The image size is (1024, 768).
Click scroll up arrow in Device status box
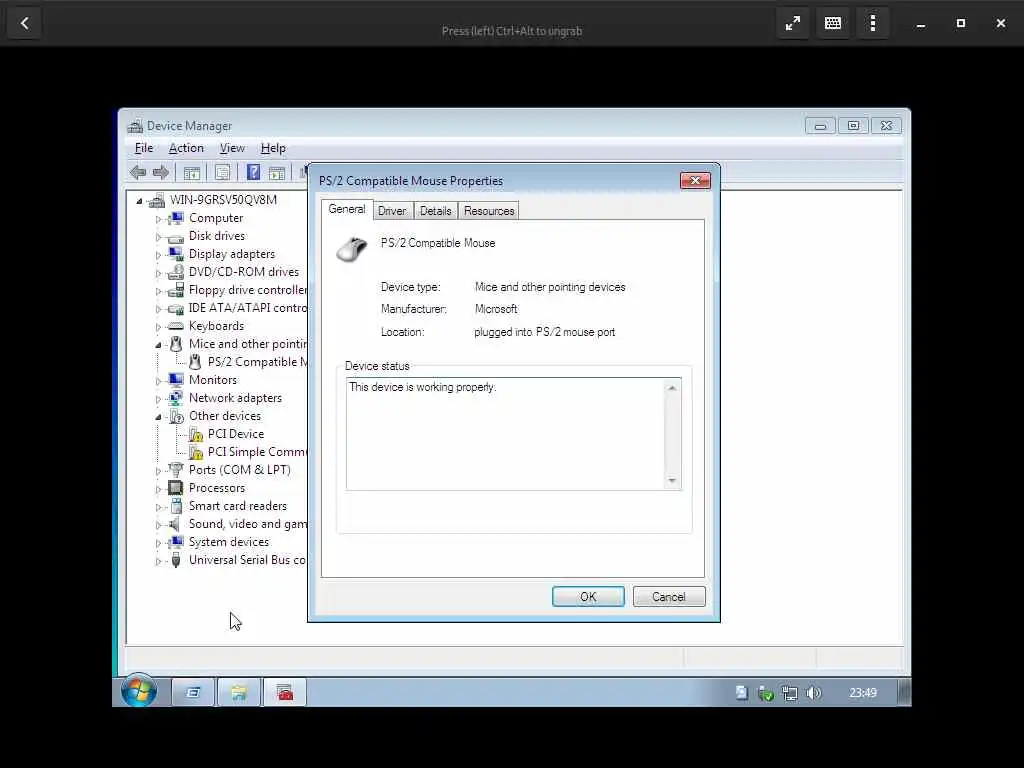[672, 388]
